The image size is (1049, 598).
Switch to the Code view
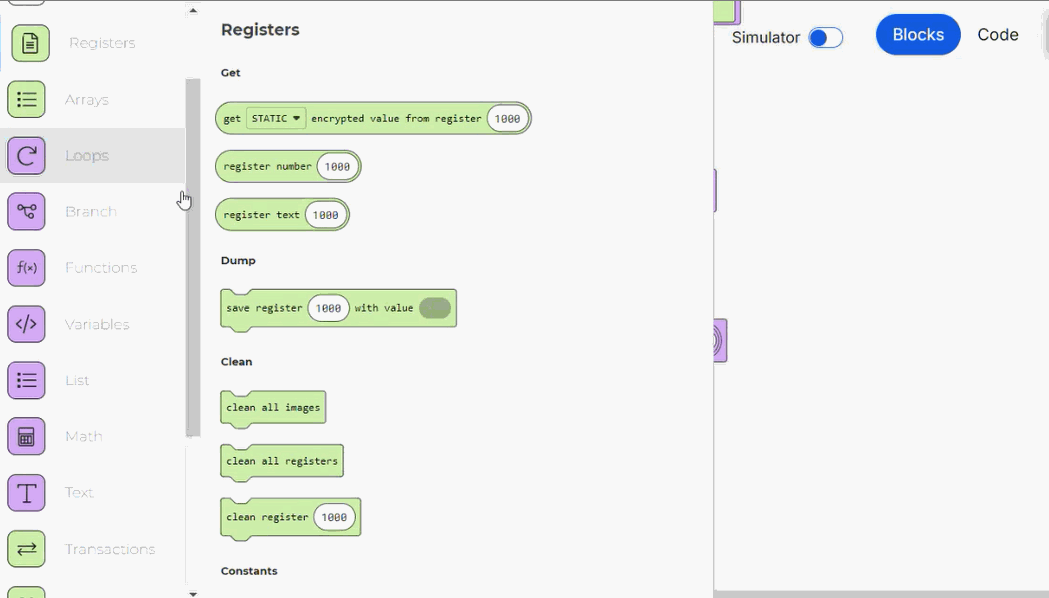[997, 34]
